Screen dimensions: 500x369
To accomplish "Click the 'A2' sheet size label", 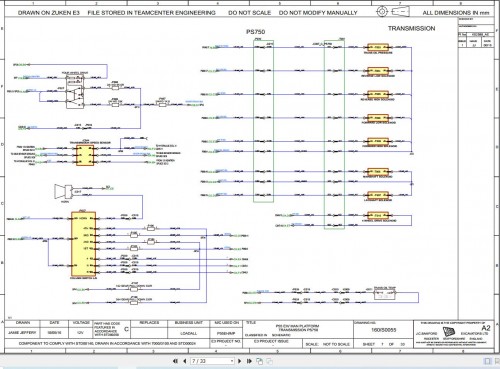I will (486, 328).
